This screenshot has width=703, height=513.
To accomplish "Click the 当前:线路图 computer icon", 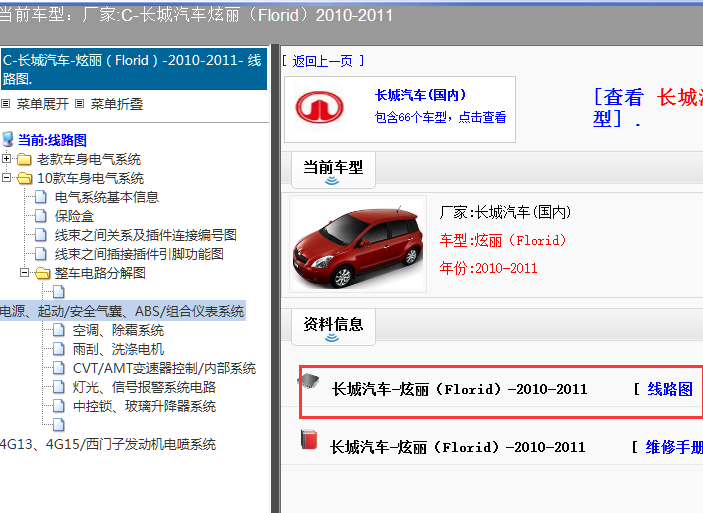I will (8, 139).
